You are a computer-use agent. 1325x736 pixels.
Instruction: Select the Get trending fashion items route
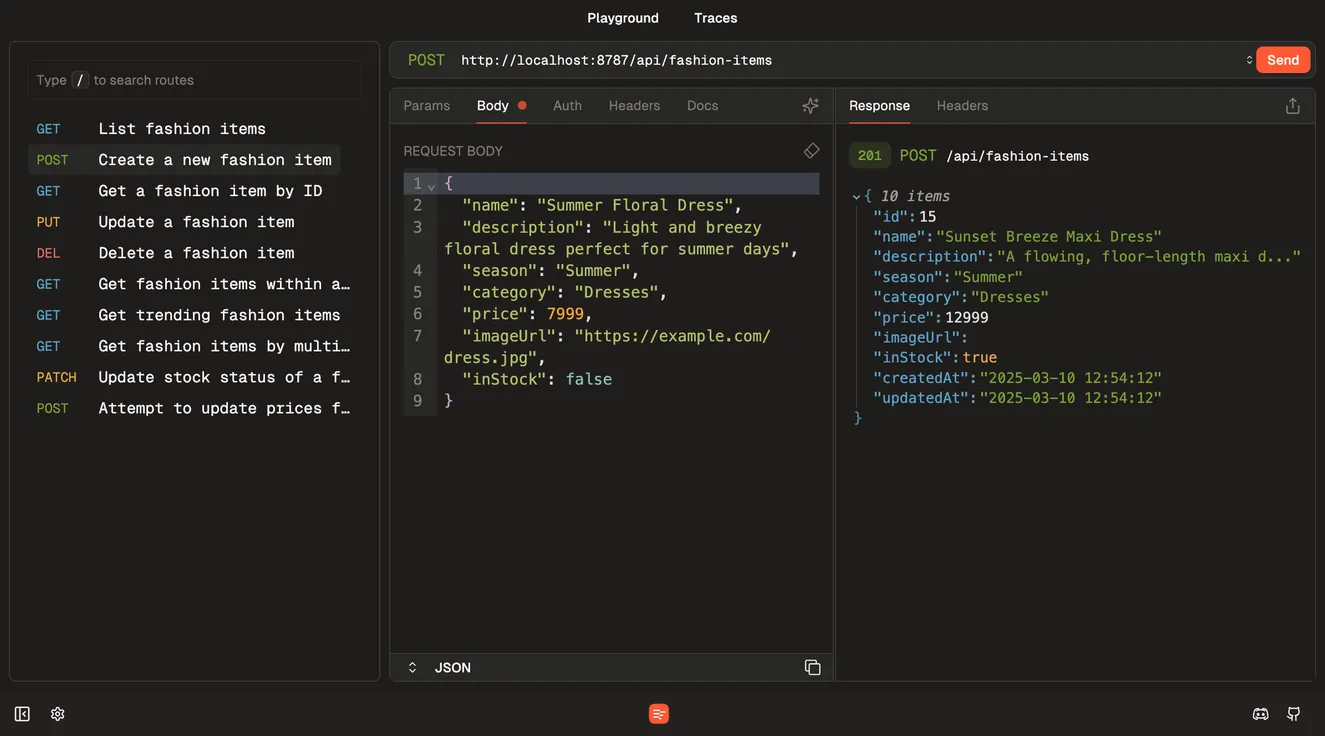click(219, 313)
